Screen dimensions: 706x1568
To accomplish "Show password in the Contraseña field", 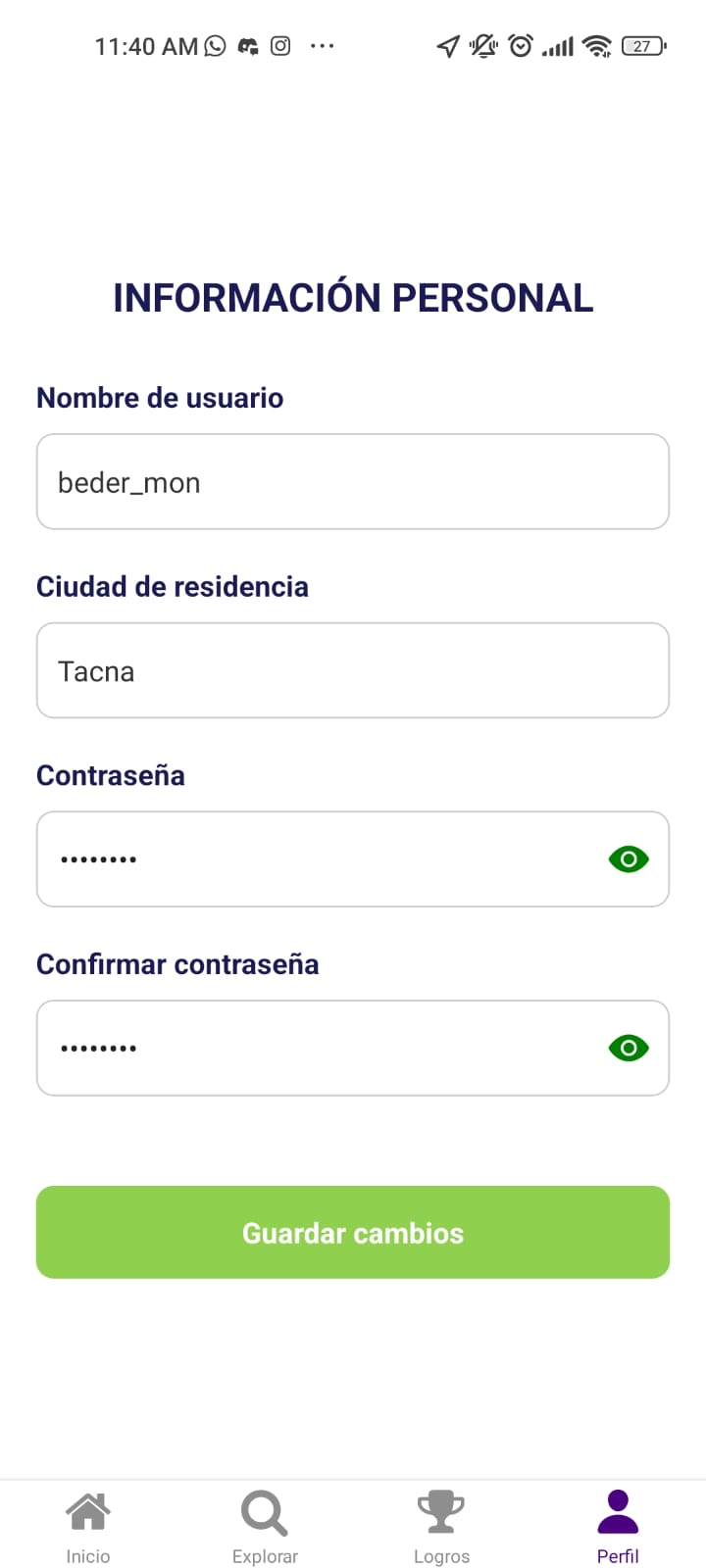I will click(629, 859).
